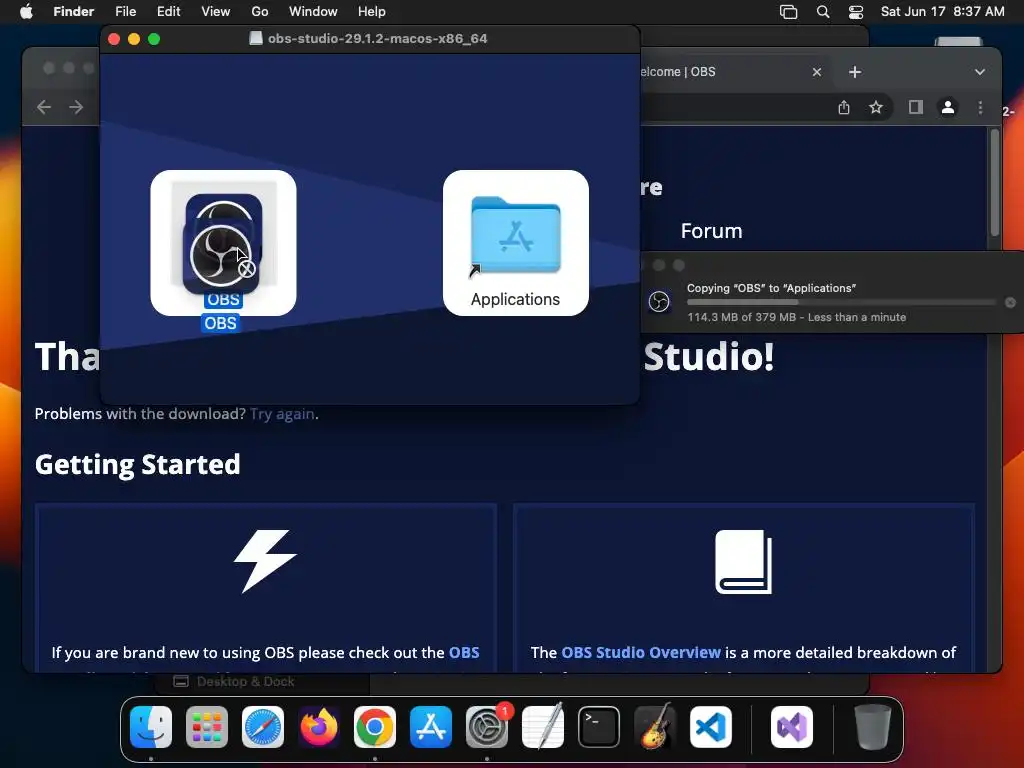Switch to Chrome in the Dock
Image resolution: width=1024 pixels, height=768 pixels.
[375, 727]
